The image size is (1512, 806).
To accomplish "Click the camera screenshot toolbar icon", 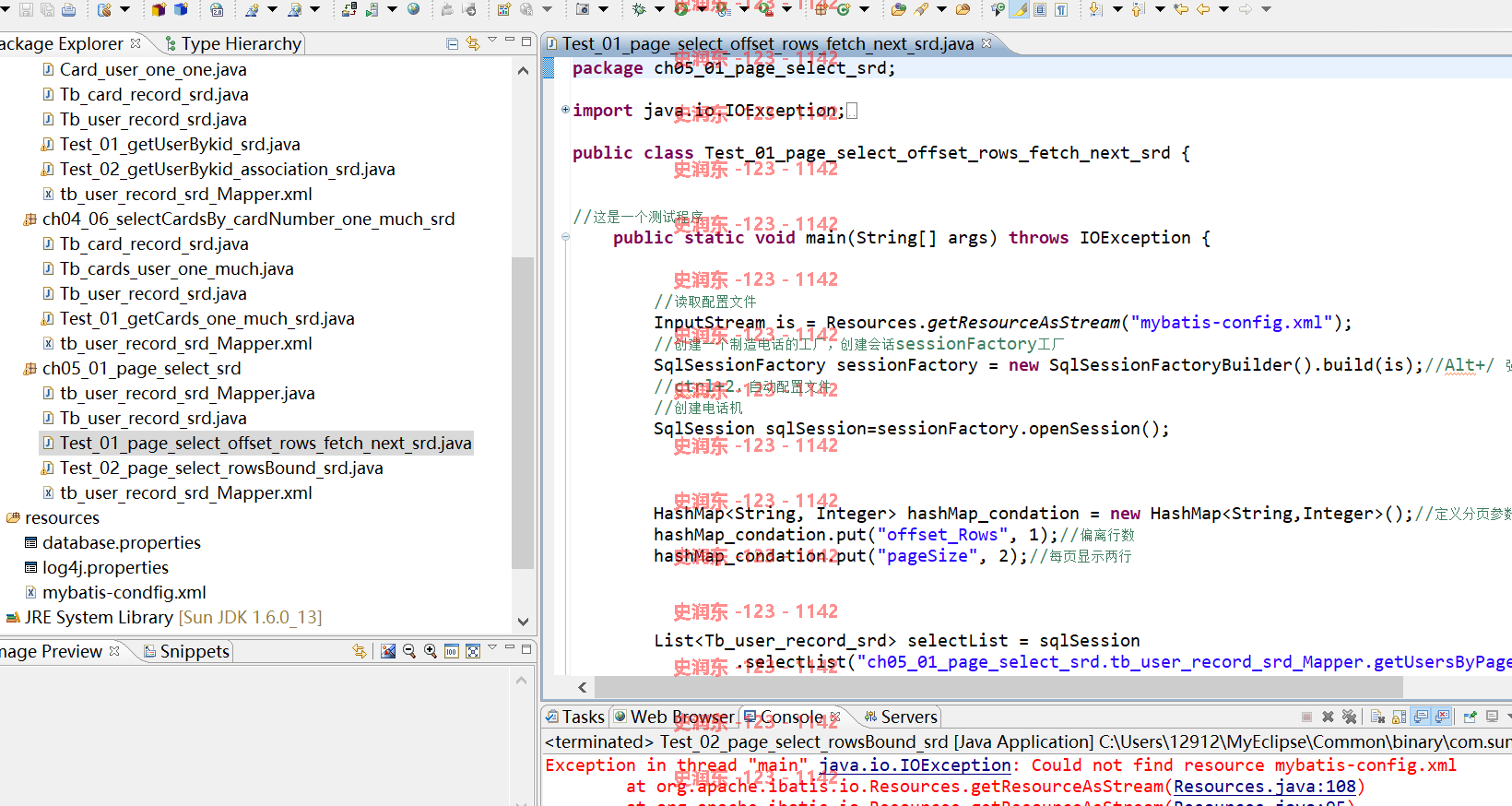I will click(x=583, y=9).
